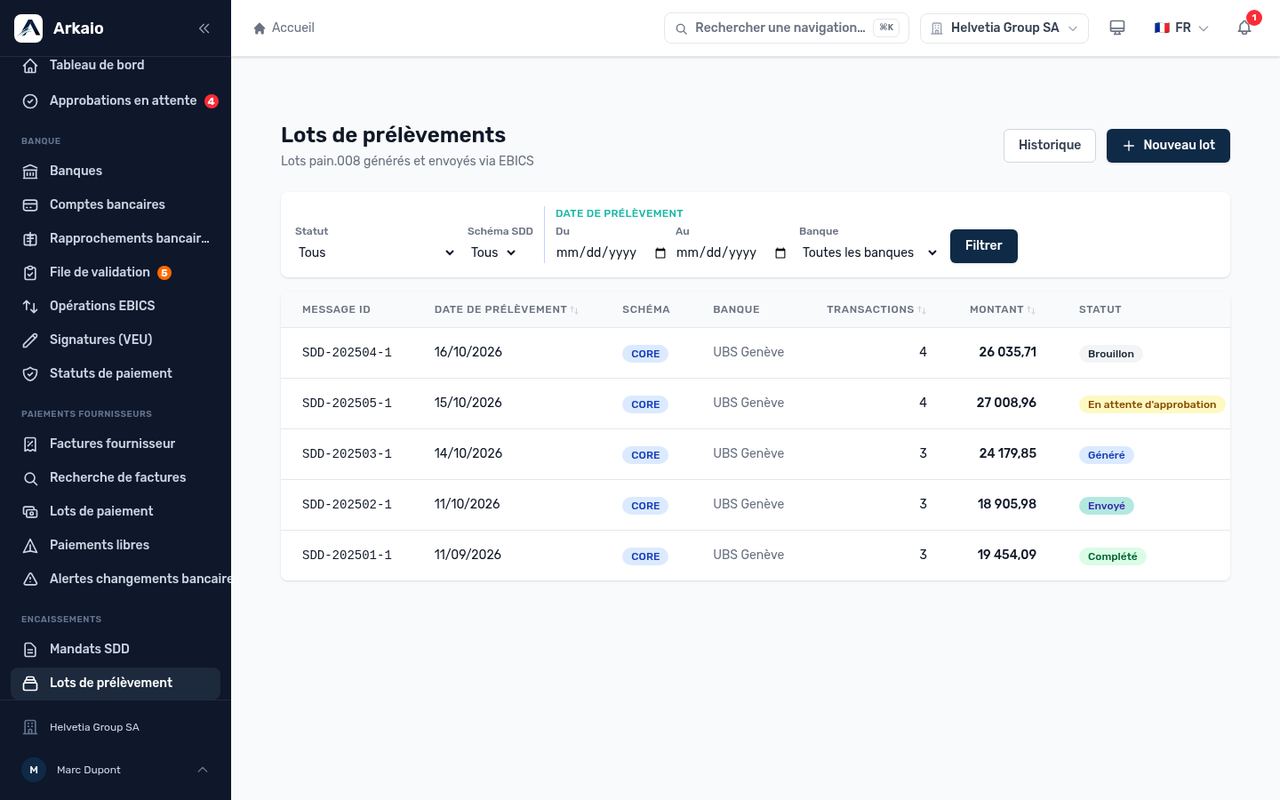Click the Recherche de factures magnifier icon
This screenshot has height=800, width=1280.
30,478
